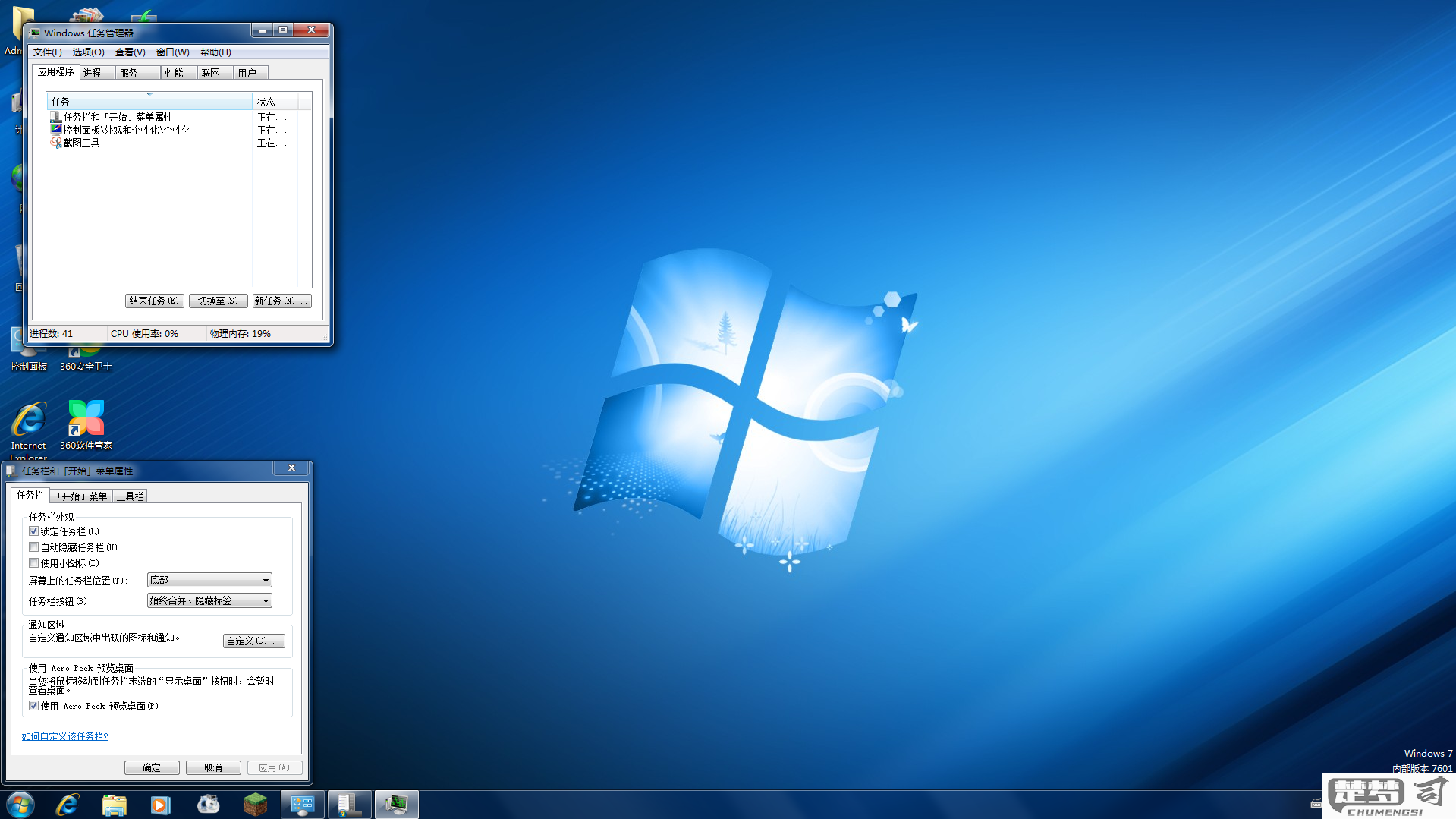Open 屏幕上的任务栏位置 dropdown showing 底部
Screen dimensions: 1456x819
209,580
